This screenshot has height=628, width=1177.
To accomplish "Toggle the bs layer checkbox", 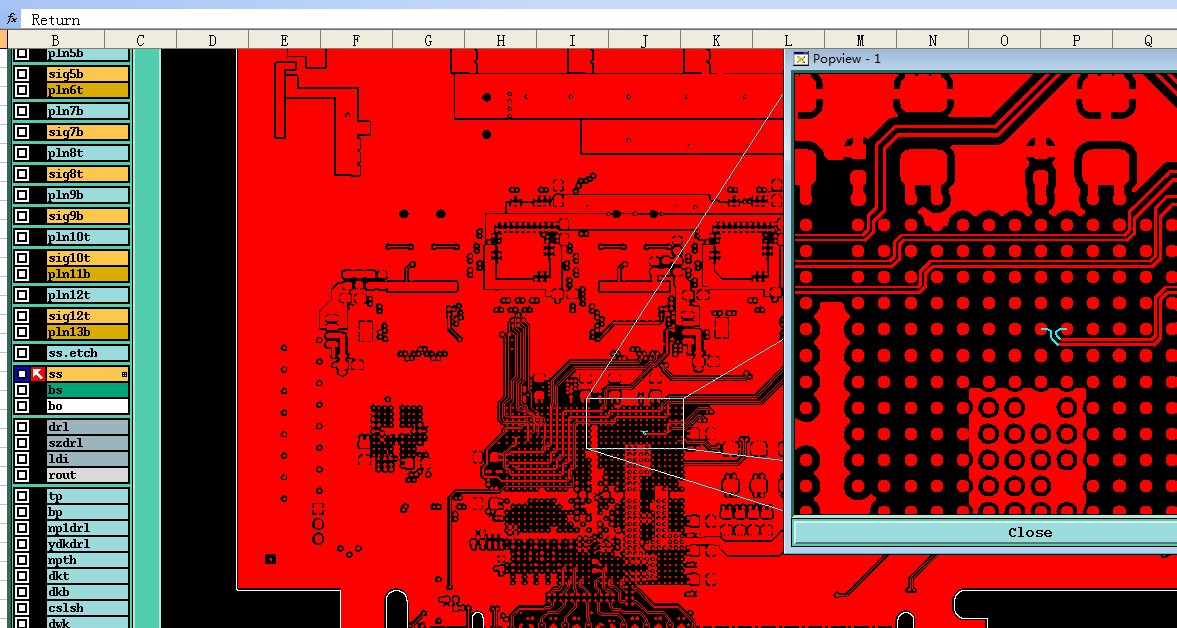I will pyautogui.click(x=23, y=390).
